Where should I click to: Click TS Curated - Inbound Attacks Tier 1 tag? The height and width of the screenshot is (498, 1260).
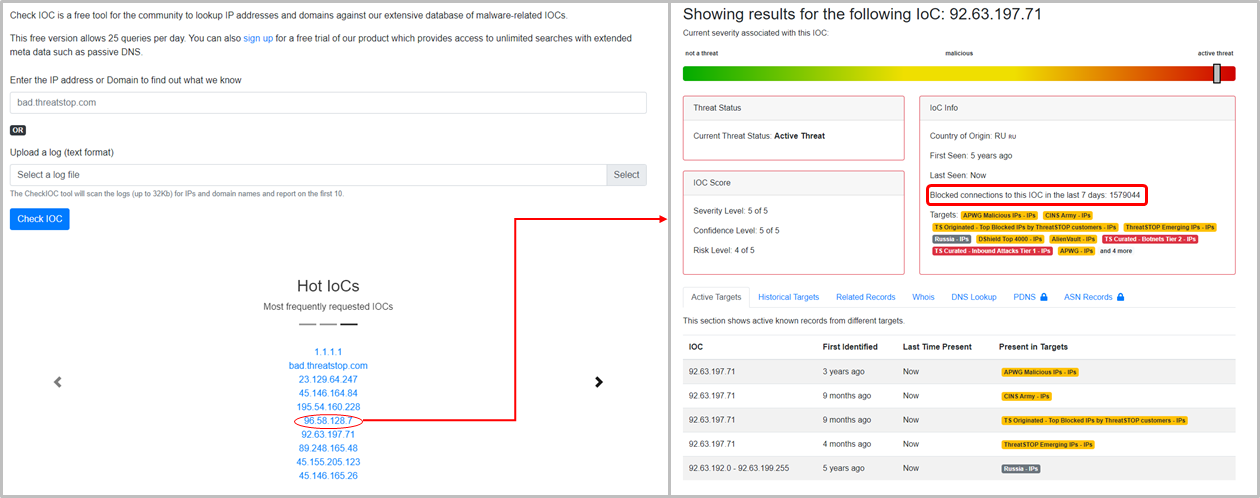[992, 251]
